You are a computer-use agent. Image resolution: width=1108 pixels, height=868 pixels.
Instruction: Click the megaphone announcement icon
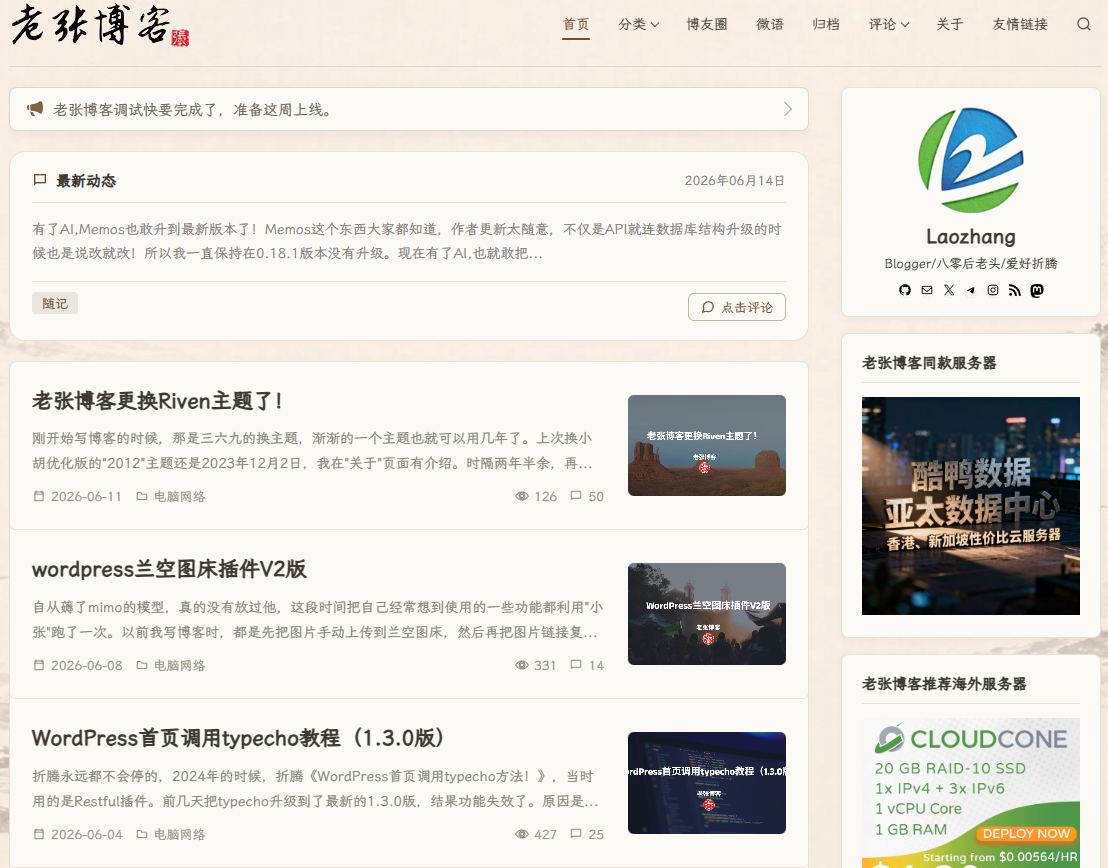35,109
